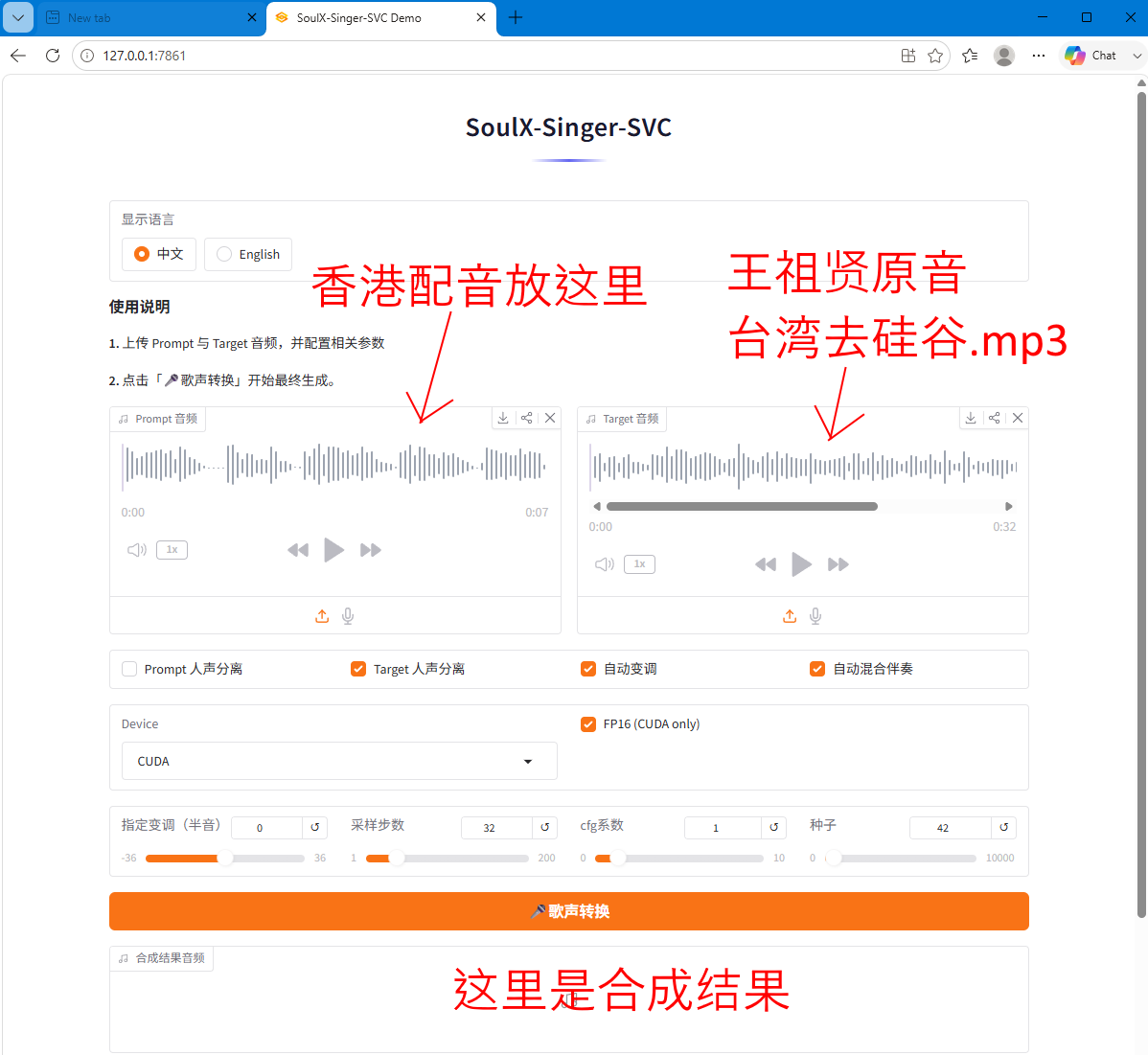Screen dimensions: 1148x1055
Task: Go back in browser history
Action: (18, 56)
